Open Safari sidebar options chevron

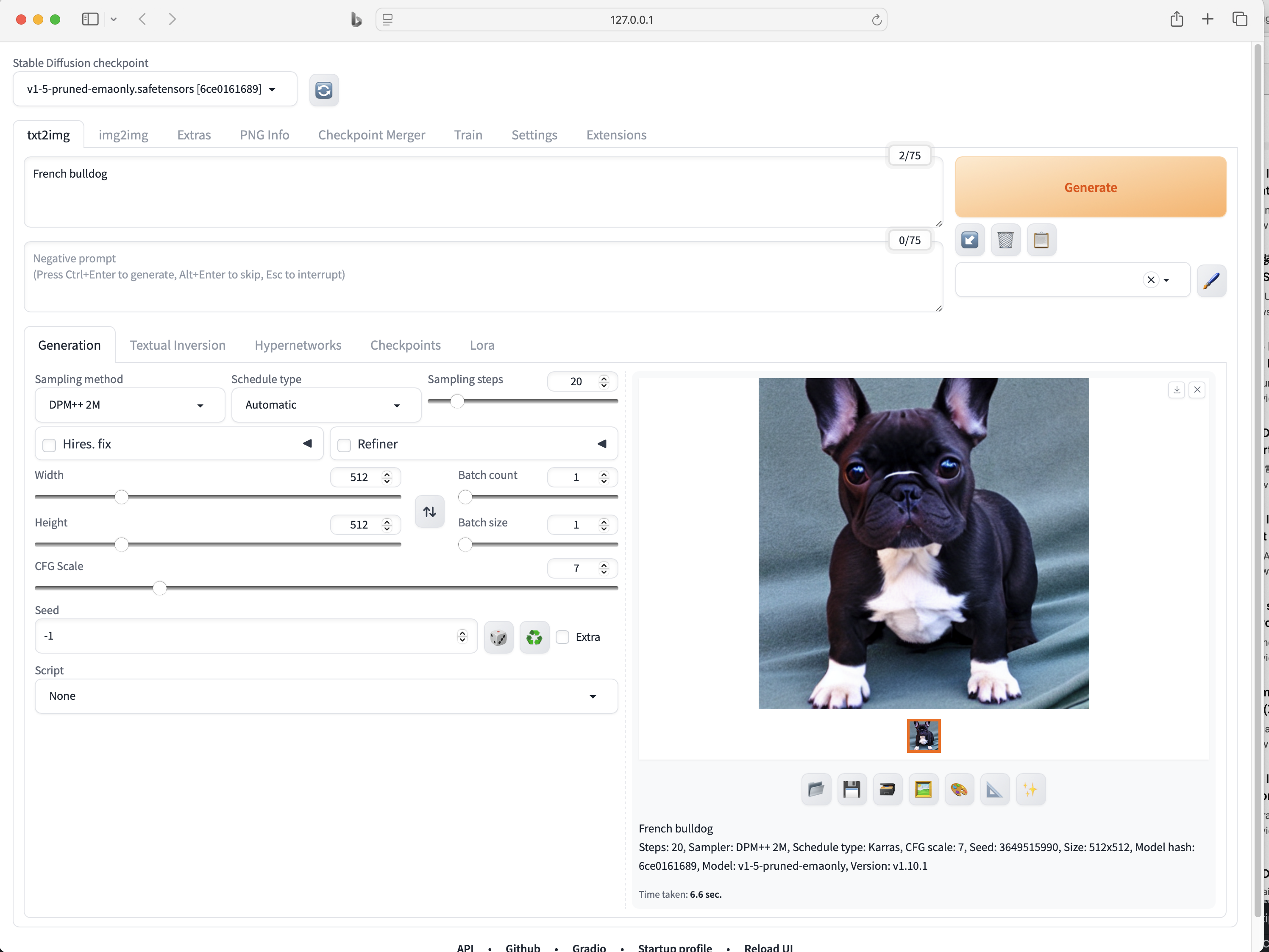[114, 19]
